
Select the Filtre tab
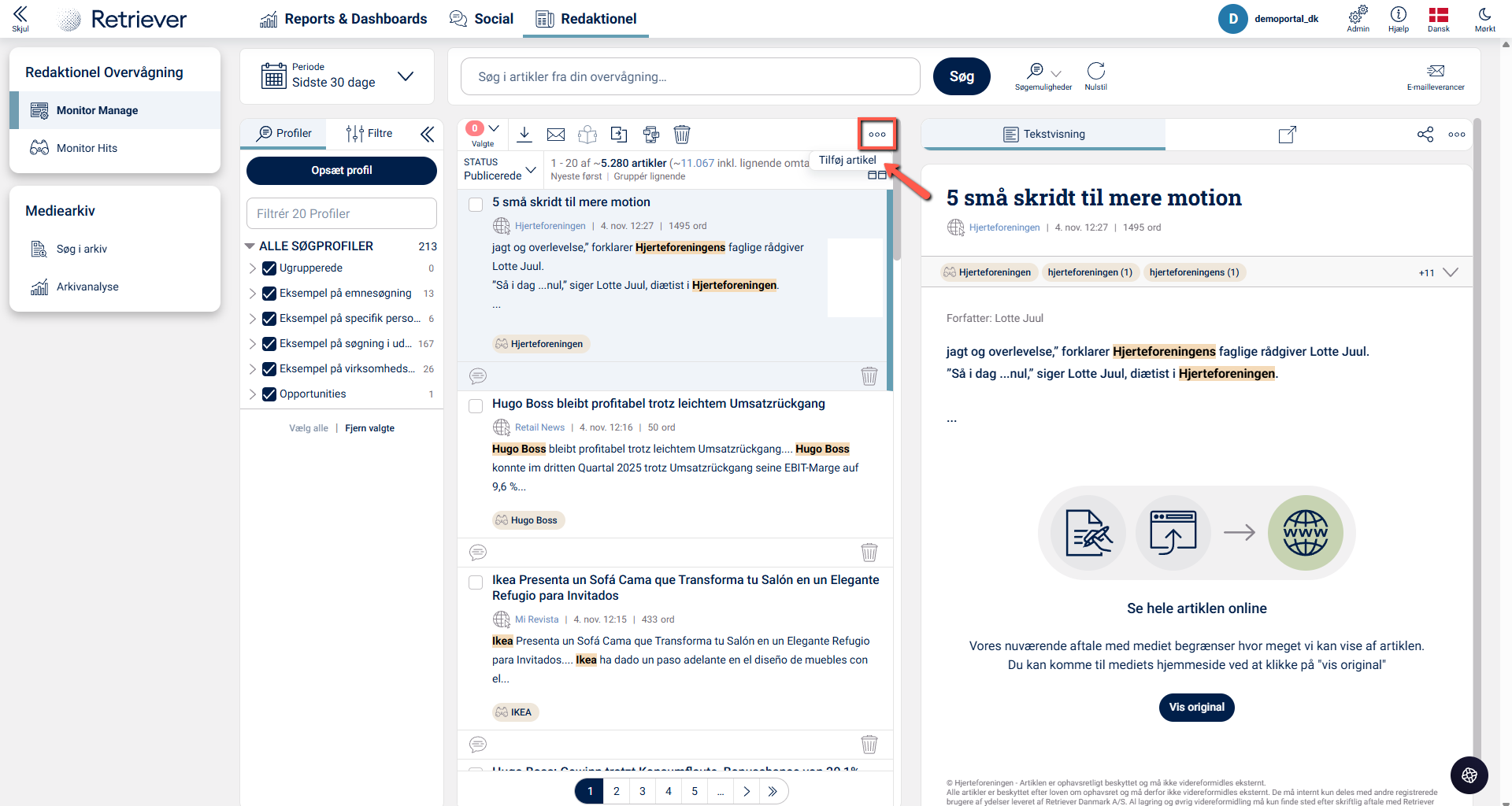click(369, 134)
